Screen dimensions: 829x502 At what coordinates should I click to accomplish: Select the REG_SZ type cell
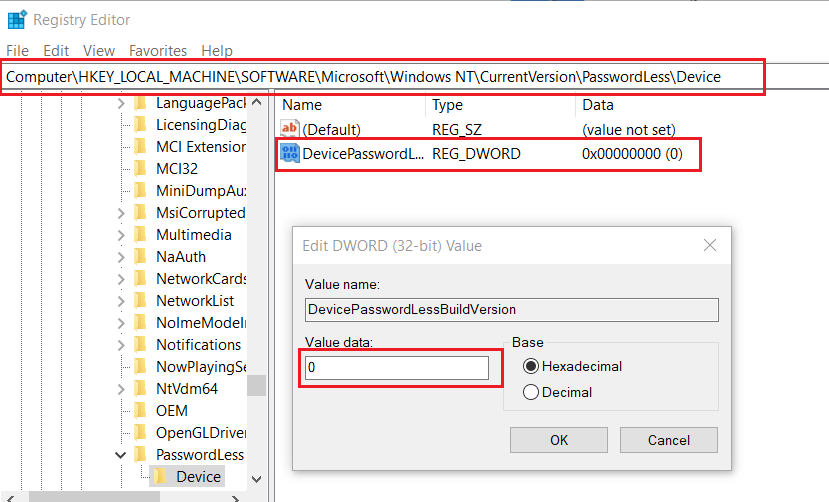pos(457,129)
